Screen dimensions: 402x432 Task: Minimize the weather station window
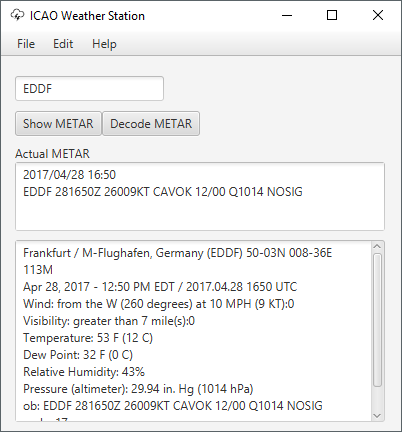287,15
